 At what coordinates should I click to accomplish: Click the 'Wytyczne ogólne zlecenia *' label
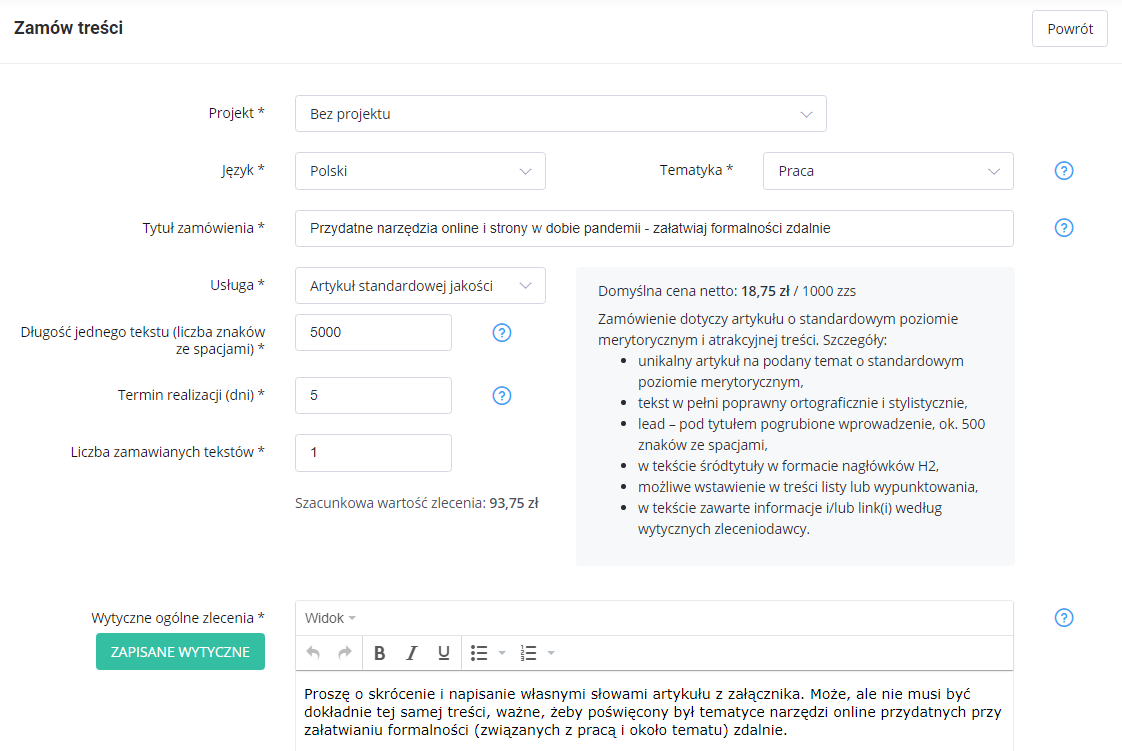178,618
